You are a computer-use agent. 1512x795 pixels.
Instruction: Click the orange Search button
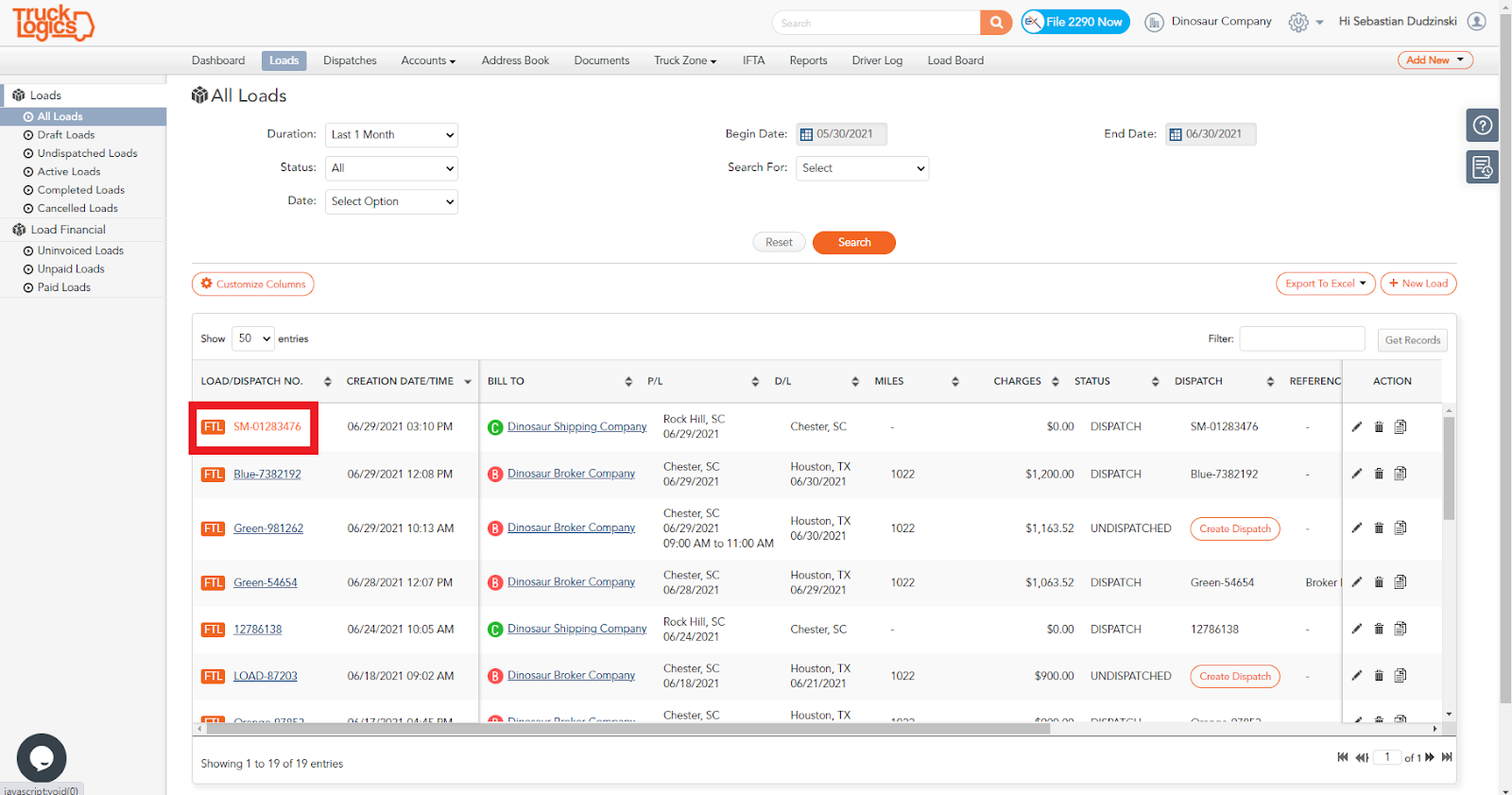tap(854, 243)
